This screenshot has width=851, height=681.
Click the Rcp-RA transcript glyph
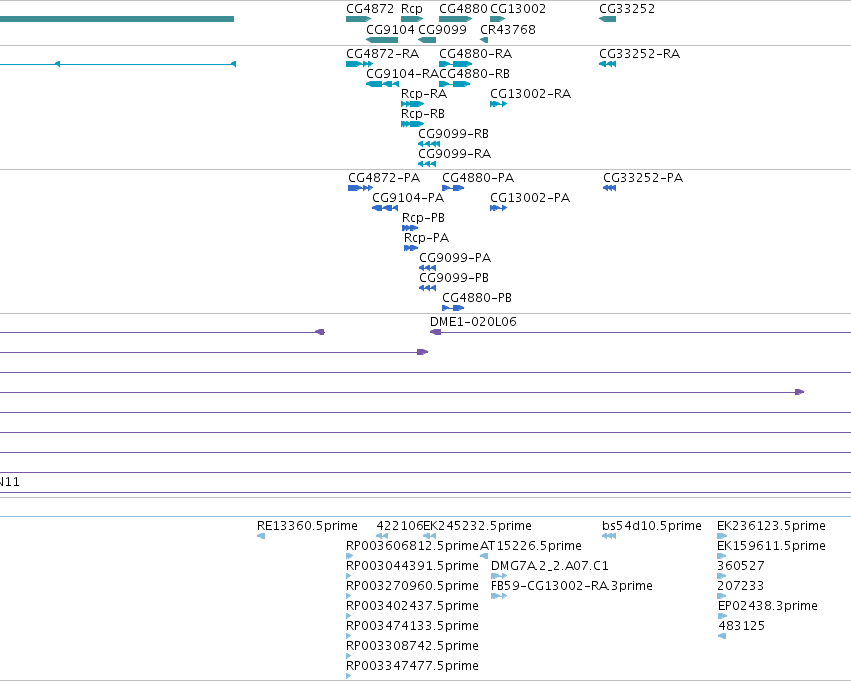coord(412,104)
